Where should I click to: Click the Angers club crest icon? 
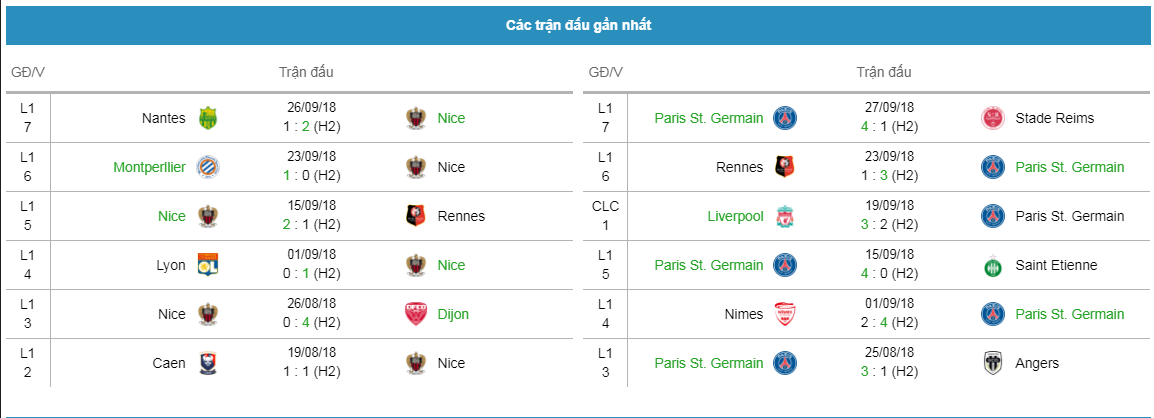[x=993, y=363]
